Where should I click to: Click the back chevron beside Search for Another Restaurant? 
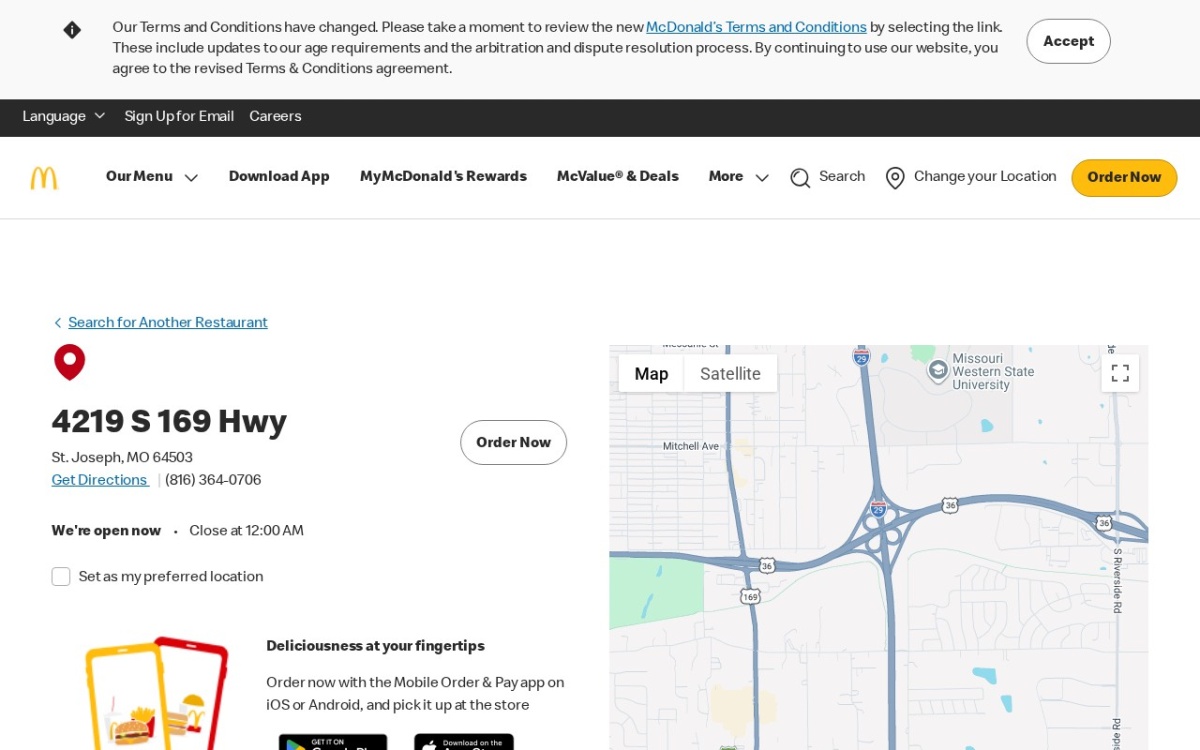(57, 323)
